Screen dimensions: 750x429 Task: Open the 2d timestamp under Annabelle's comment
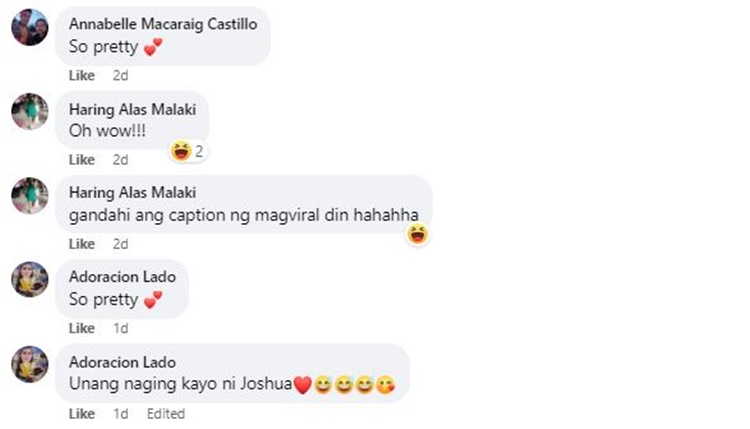click(121, 76)
